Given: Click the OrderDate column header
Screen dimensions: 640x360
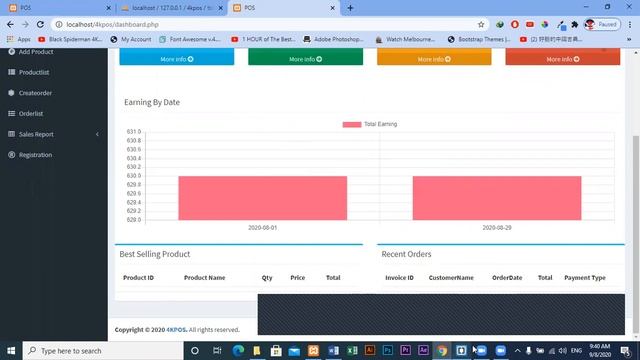Looking at the screenshot, I should (x=507, y=278).
